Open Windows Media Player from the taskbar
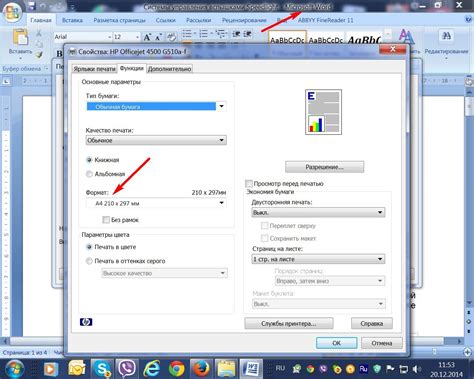This screenshot has height=379, width=474. [51, 369]
